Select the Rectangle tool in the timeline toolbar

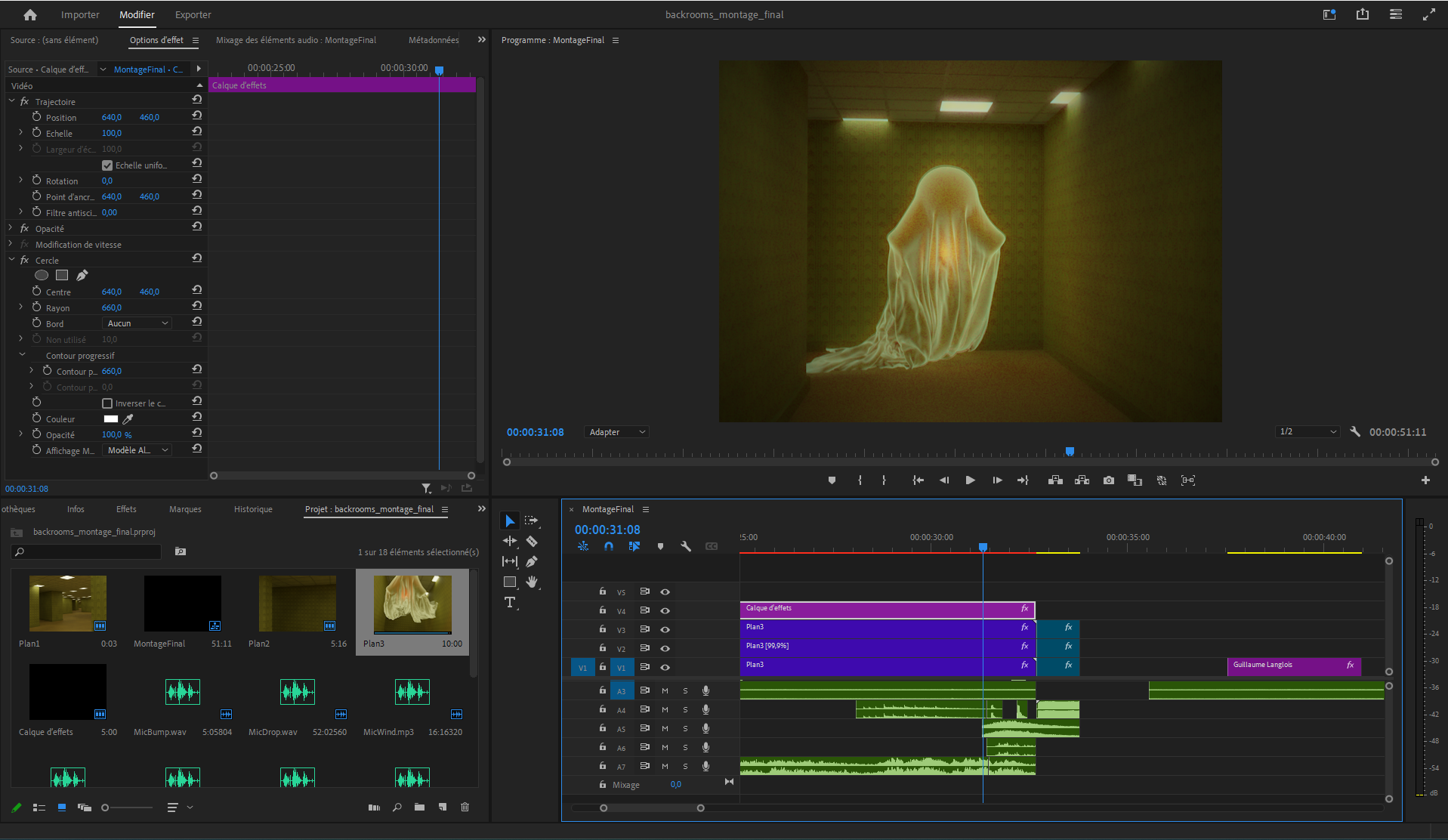pos(510,582)
